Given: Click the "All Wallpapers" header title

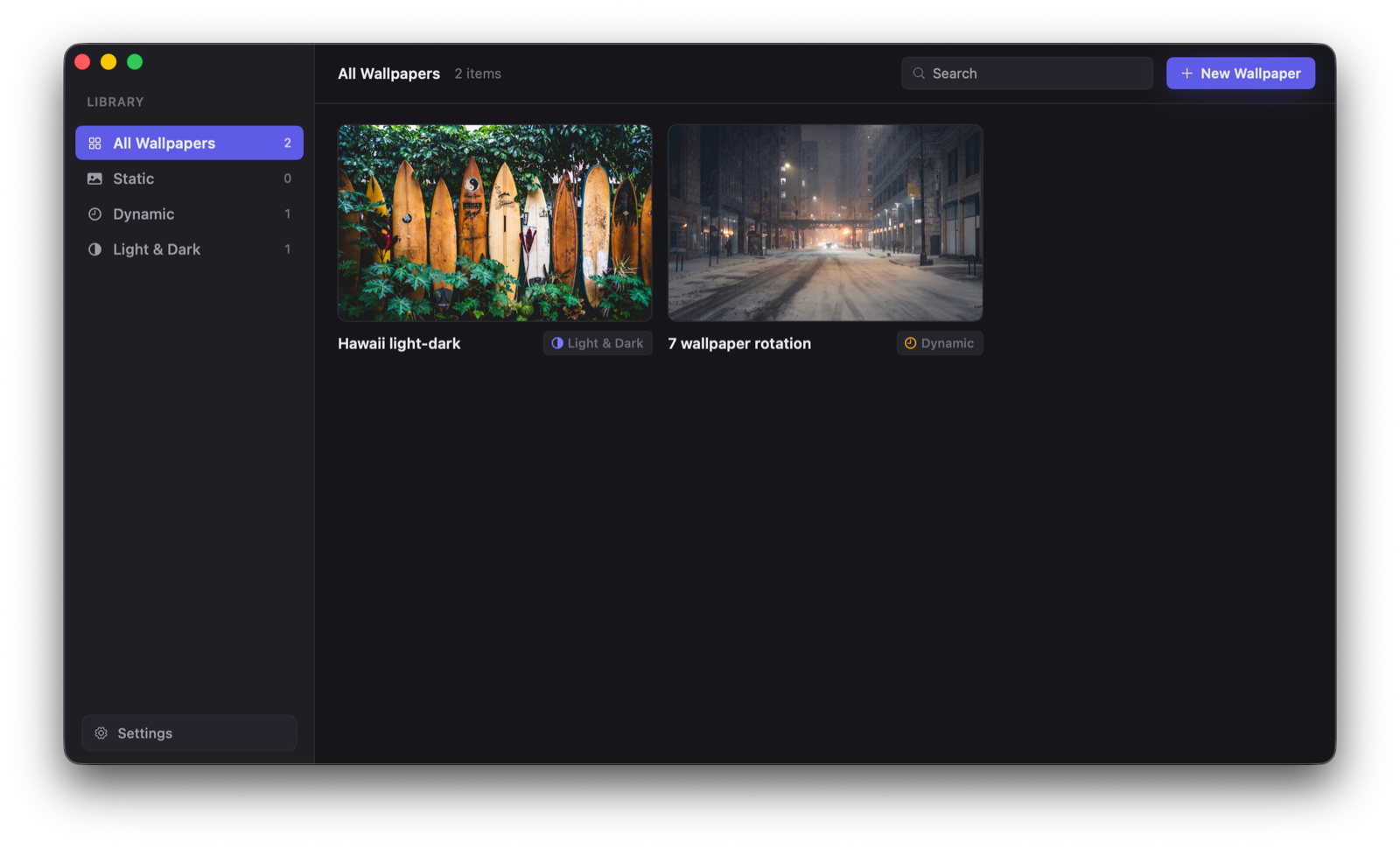Looking at the screenshot, I should (388, 74).
